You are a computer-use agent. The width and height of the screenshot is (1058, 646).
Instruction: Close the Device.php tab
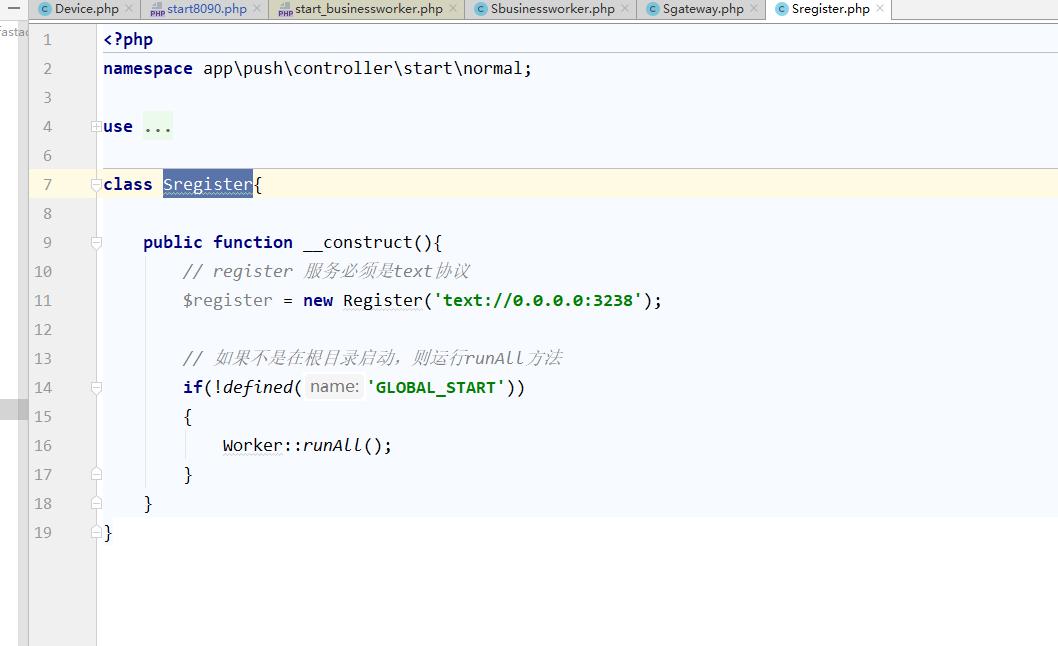pyautogui.click(x=129, y=9)
